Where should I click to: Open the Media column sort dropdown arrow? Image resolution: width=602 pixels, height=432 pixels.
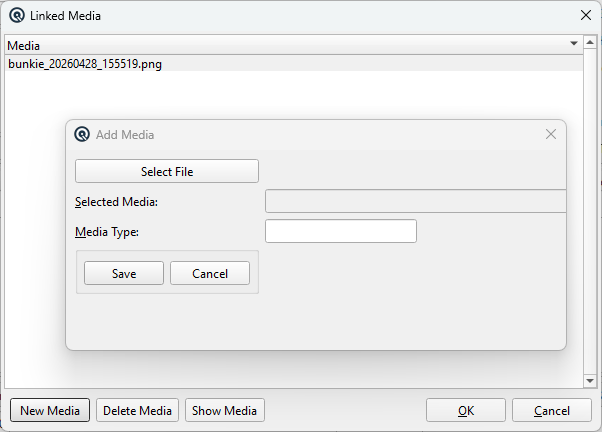(x=574, y=43)
